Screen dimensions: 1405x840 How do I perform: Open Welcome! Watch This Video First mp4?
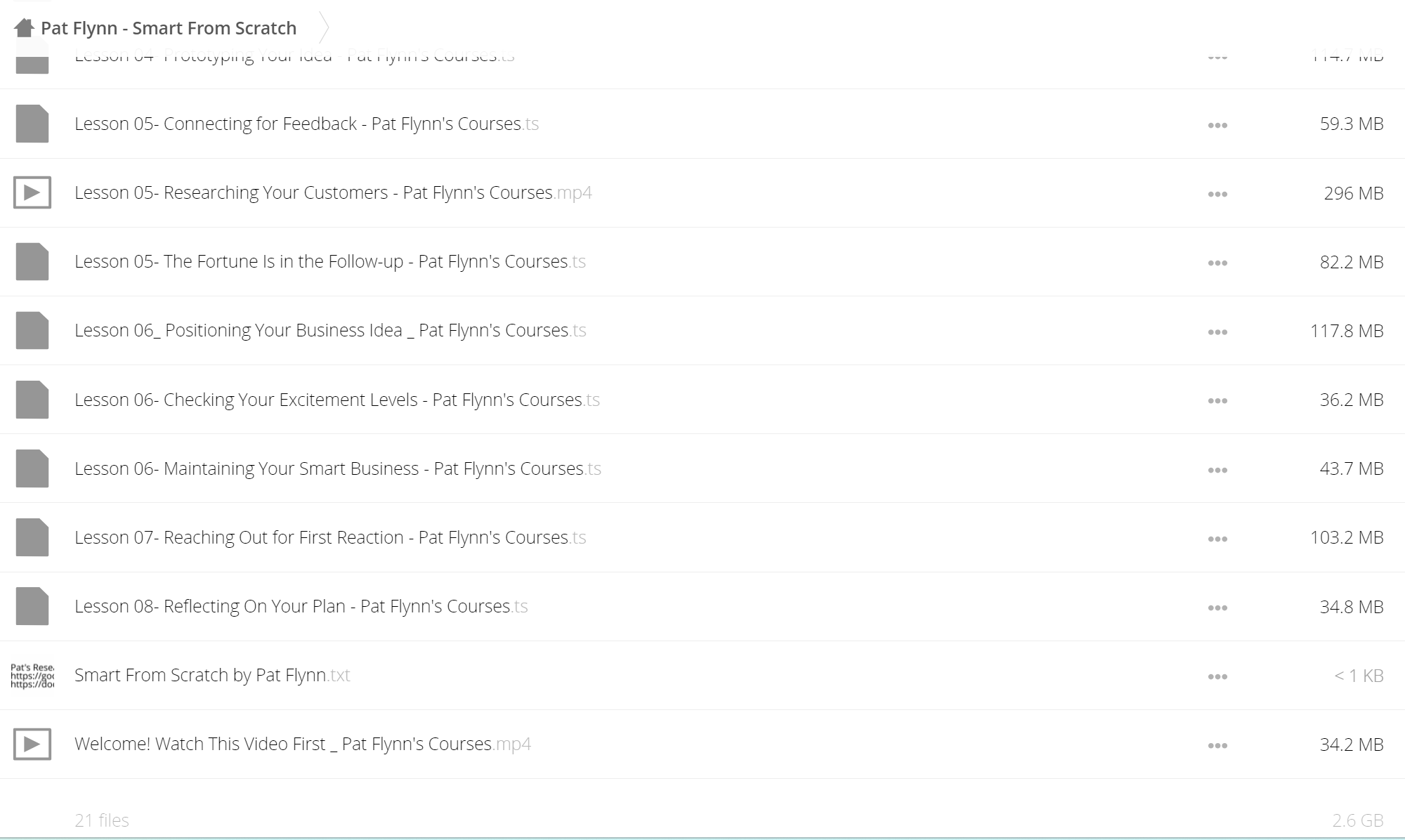[303, 744]
